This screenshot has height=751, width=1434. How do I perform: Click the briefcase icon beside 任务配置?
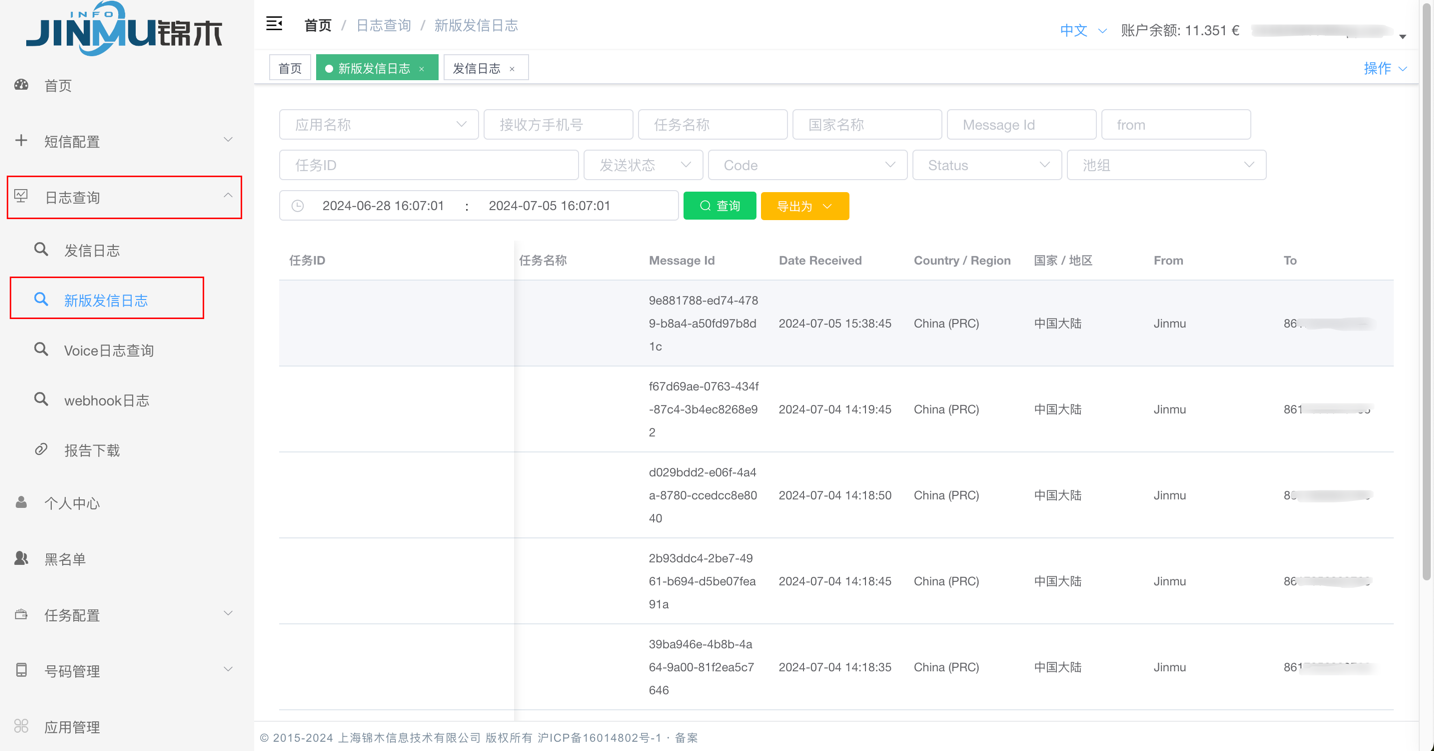(21, 614)
